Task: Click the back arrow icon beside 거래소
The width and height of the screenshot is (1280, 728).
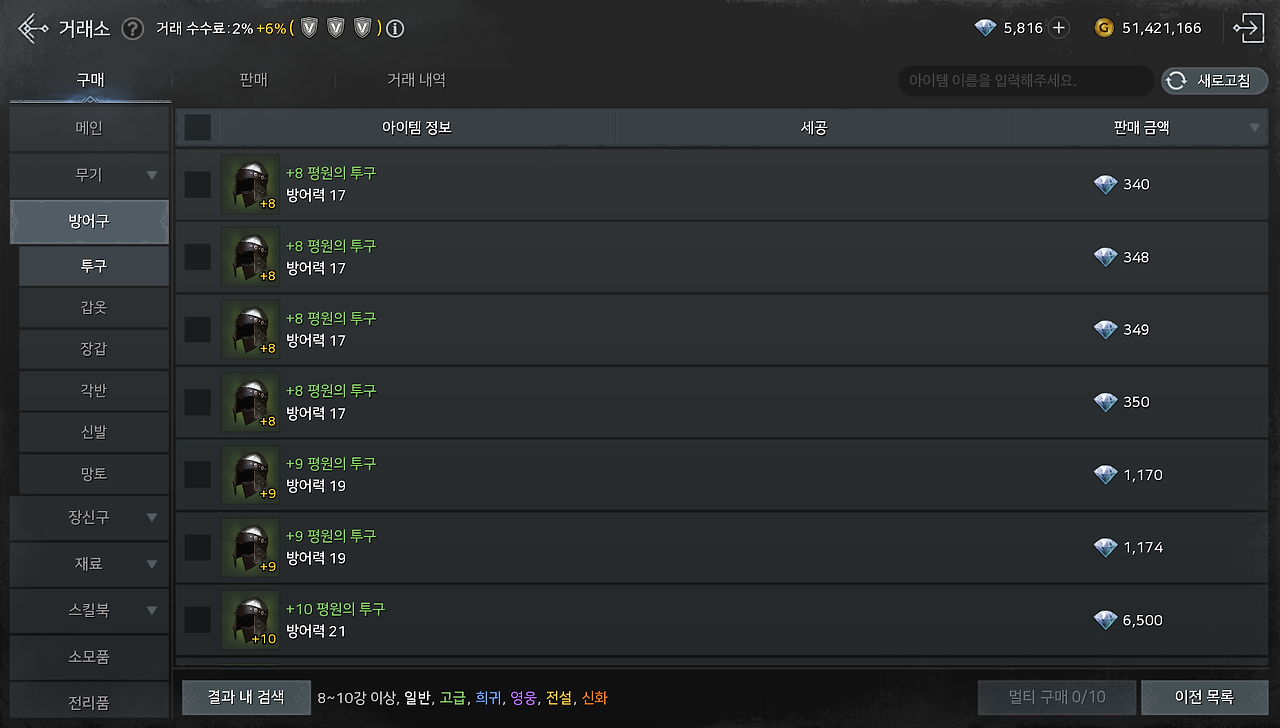Action: point(32,28)
